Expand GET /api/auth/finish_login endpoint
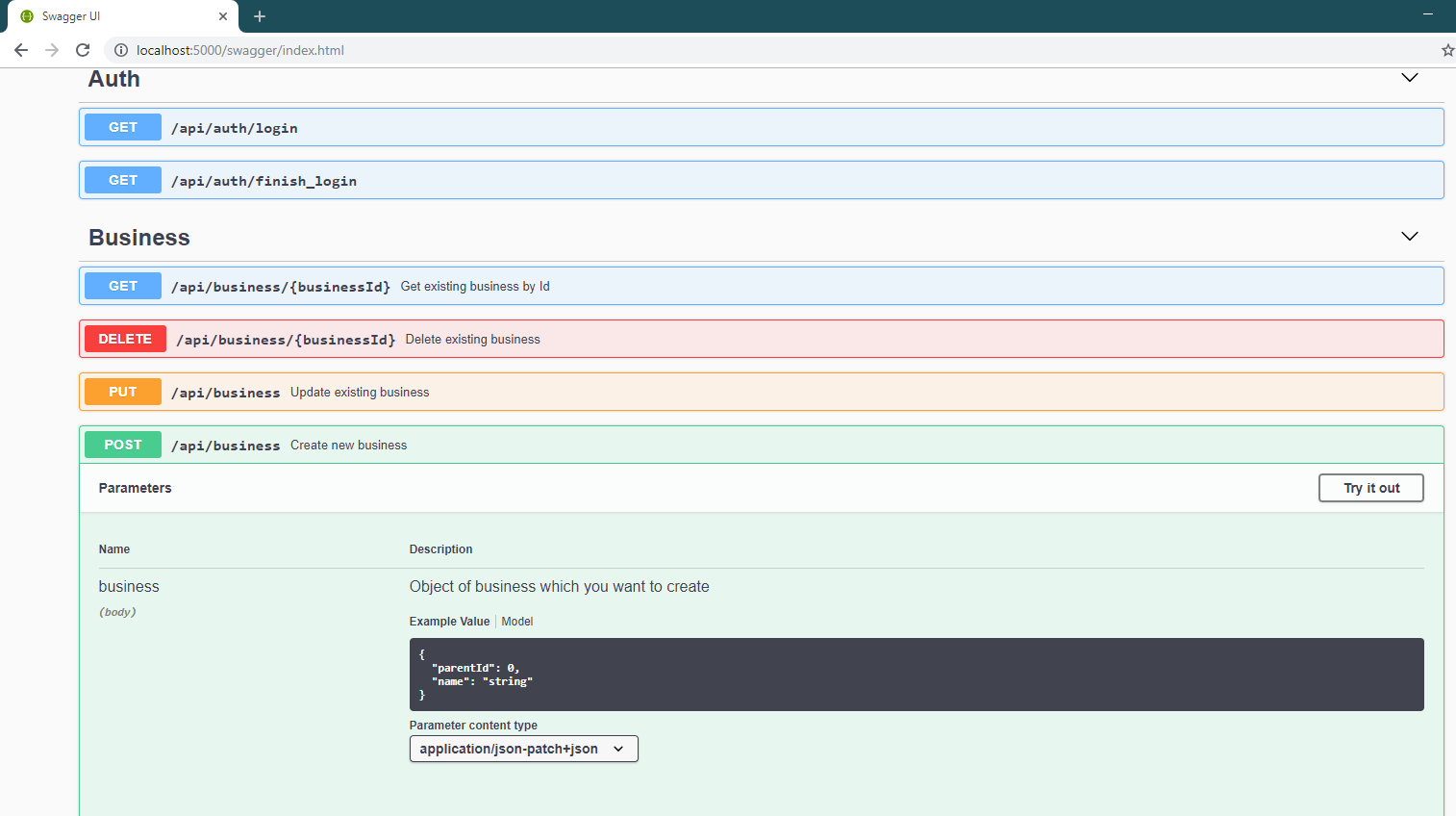This screenshot has width=1456, height=816. [x=762, y=180]
